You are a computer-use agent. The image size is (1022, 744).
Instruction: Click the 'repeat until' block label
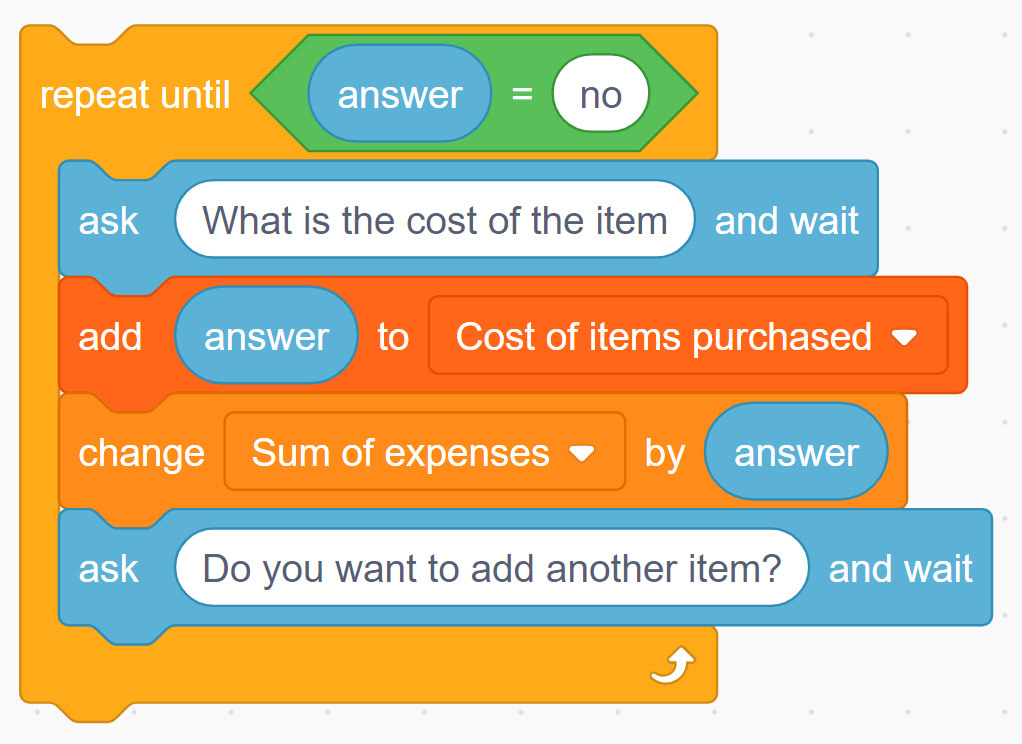click(135, 96)
